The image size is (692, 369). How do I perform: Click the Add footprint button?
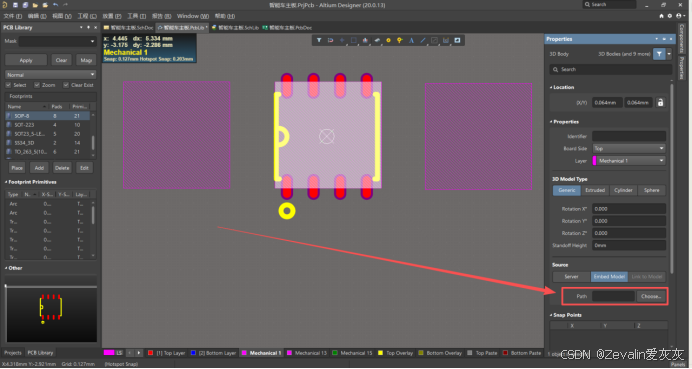(x=39, y=168)
